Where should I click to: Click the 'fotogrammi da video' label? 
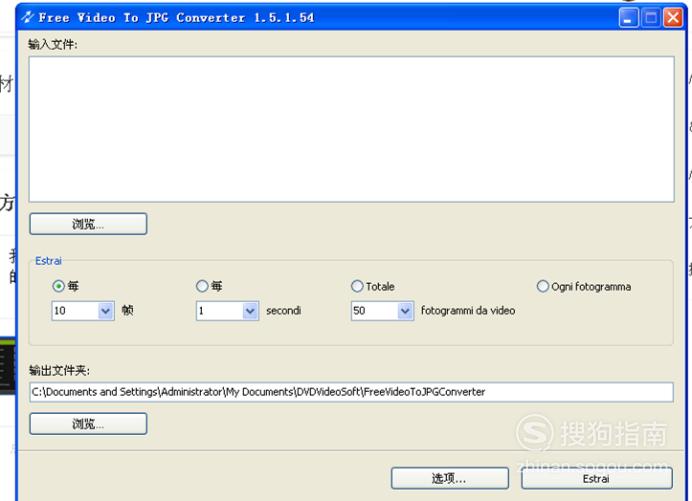click(468, 310)
